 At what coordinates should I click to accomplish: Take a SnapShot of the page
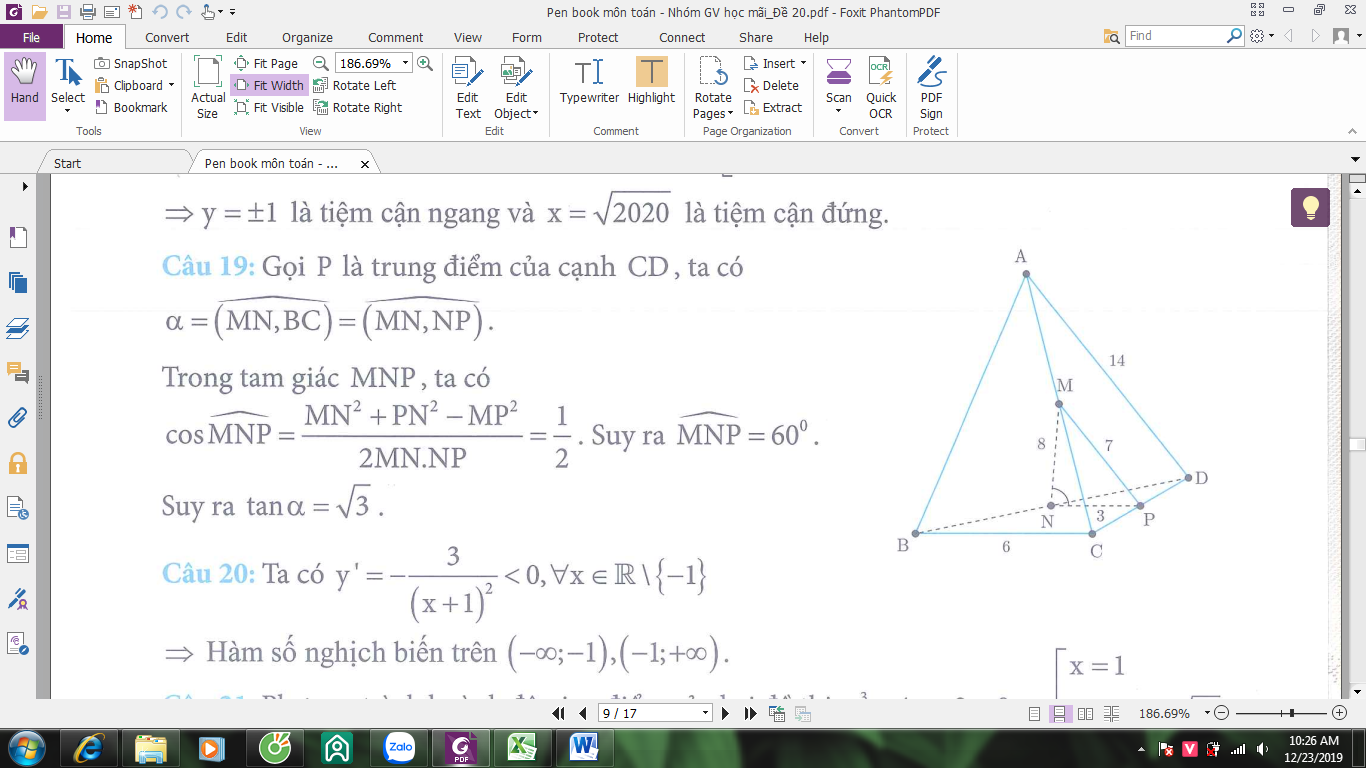point(131,63)
